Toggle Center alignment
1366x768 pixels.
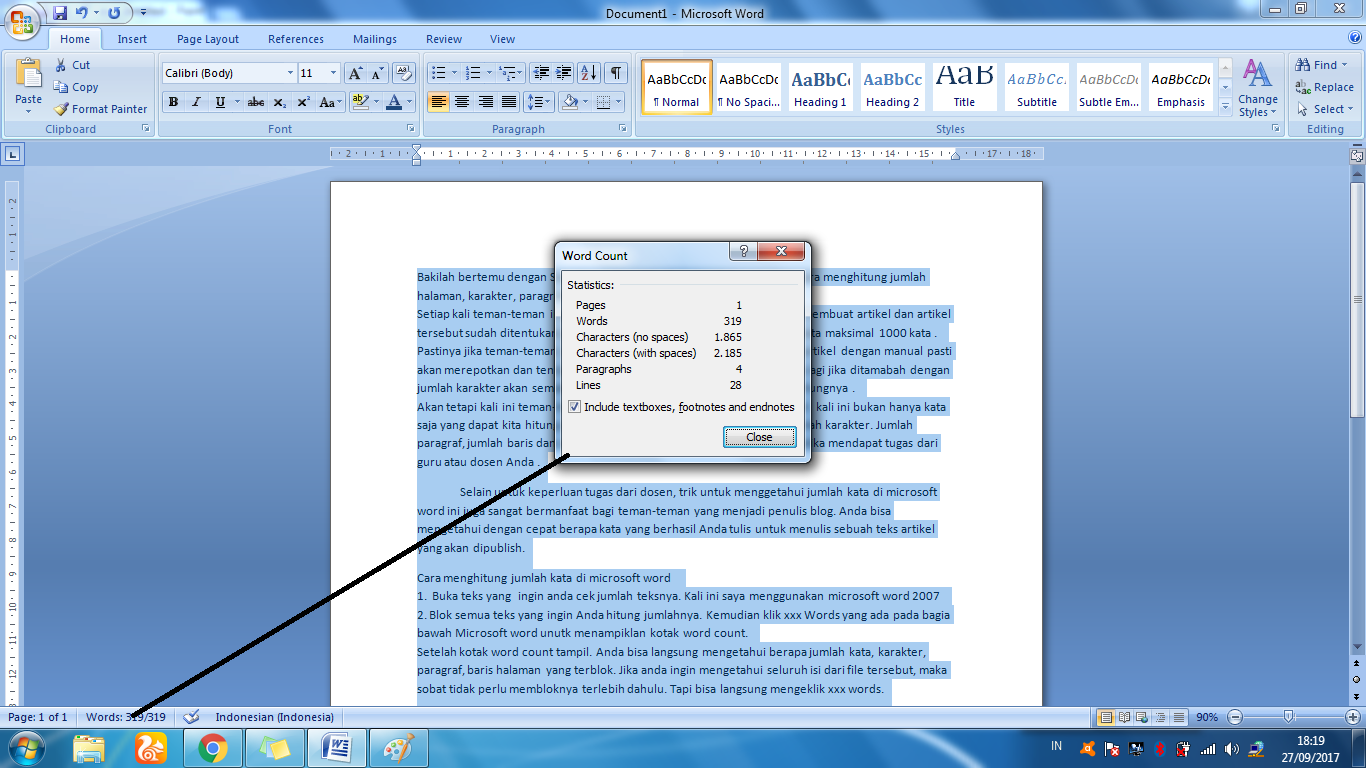[x=462, y=102]
